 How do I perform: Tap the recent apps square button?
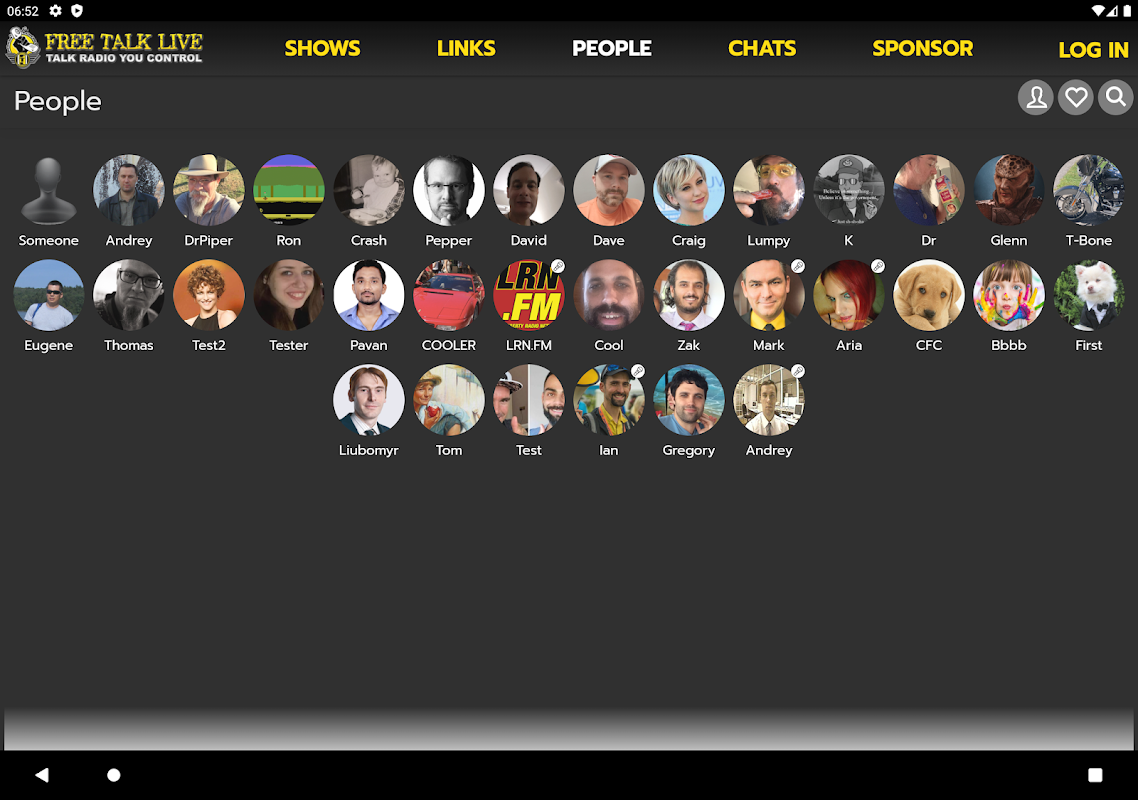point(1095,775)
